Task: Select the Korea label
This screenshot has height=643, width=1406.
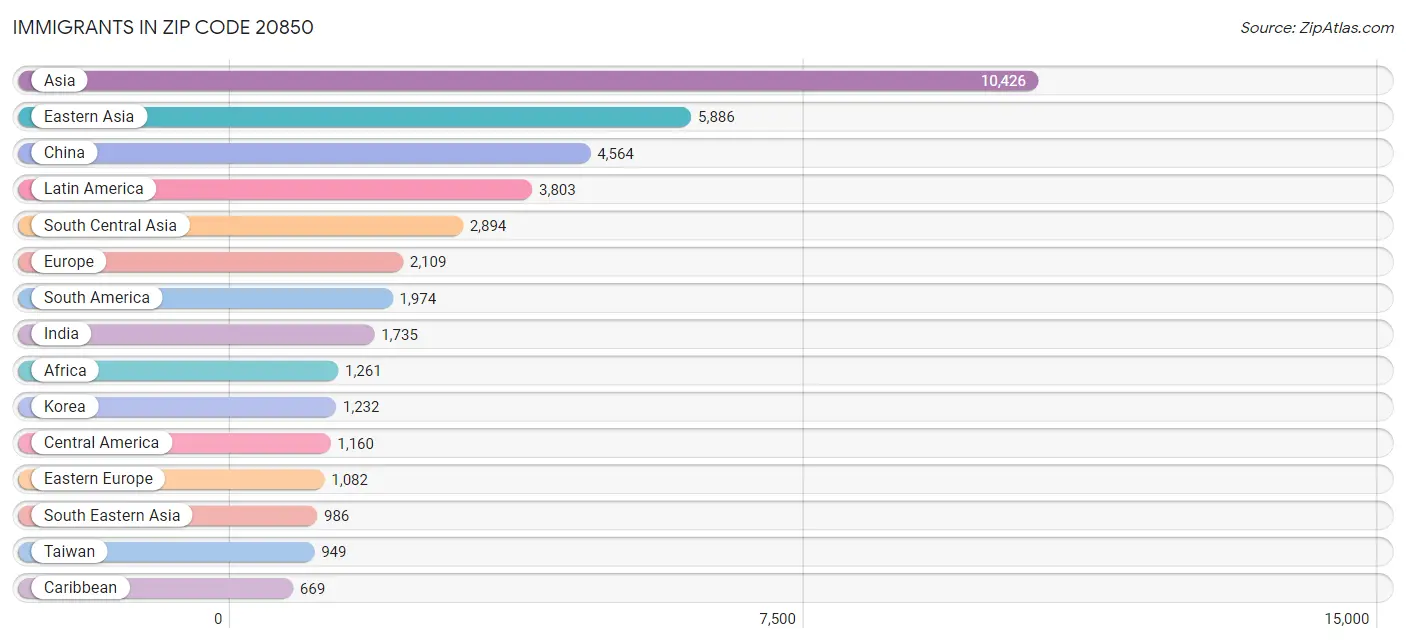Action: tap(64, 406)
